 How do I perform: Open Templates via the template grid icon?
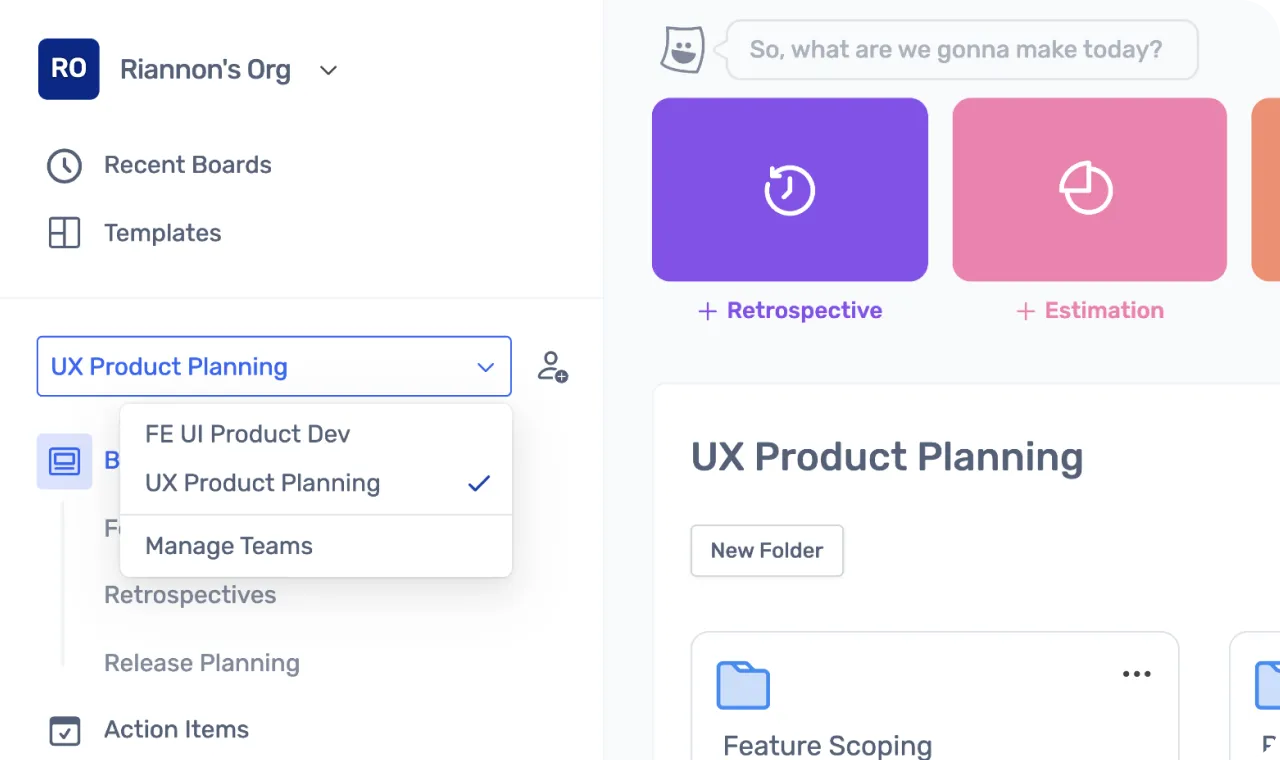coord(64,233)
